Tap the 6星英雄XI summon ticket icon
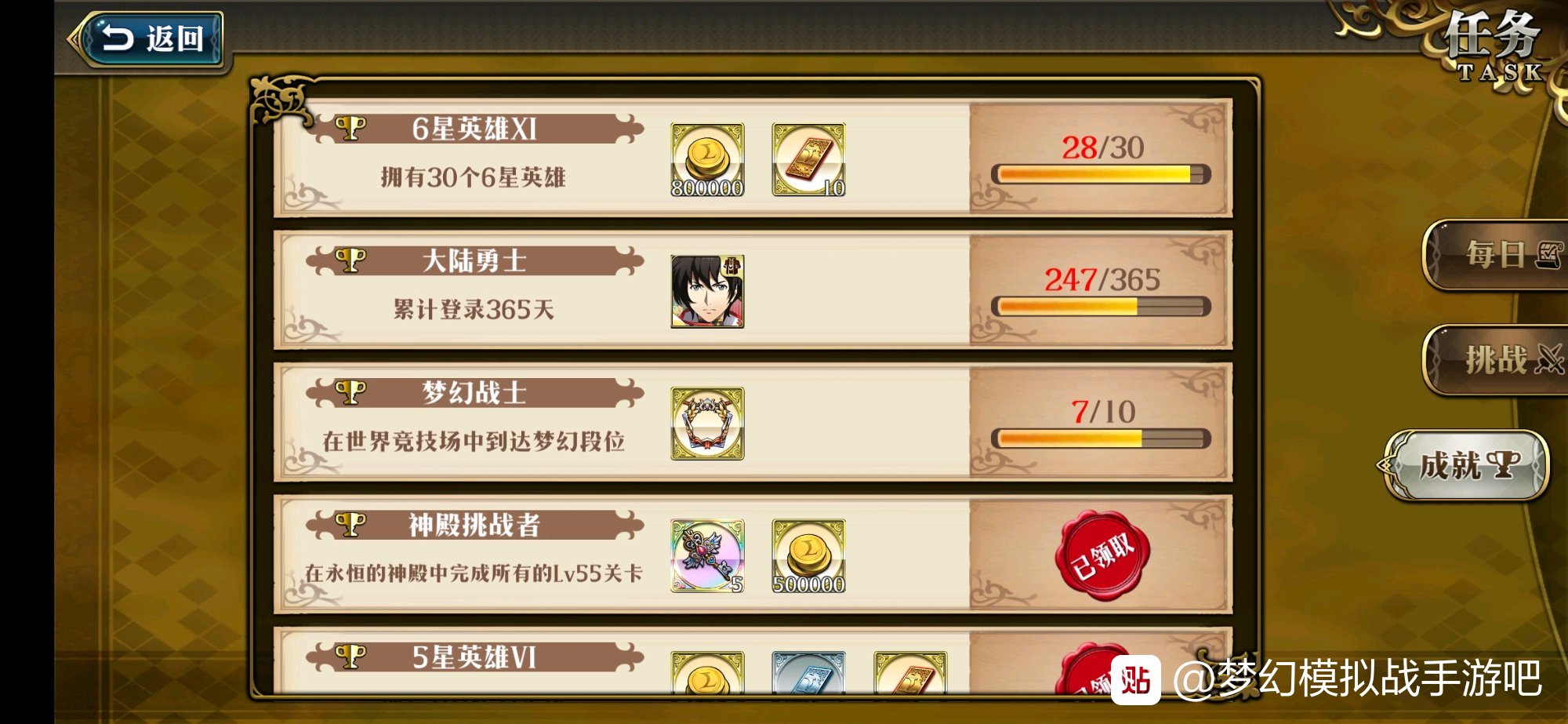 point(808,159)
